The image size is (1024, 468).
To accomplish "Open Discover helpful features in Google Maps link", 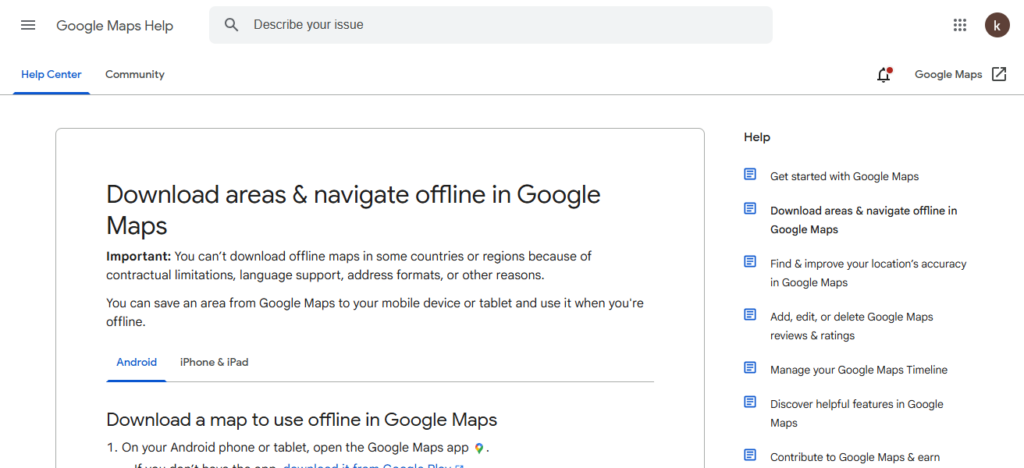I will pos(857,413).
